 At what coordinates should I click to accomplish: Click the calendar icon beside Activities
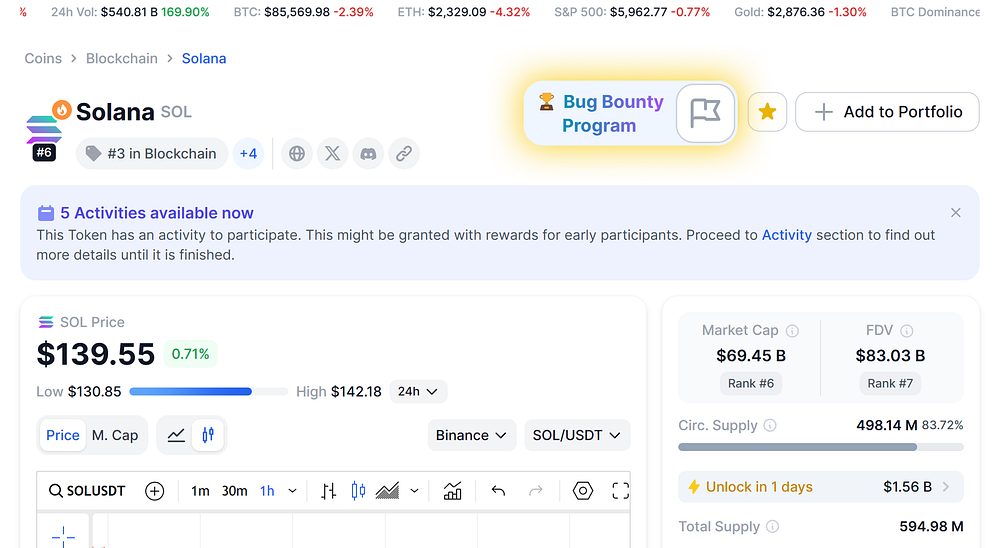click(x=46, y=212)
